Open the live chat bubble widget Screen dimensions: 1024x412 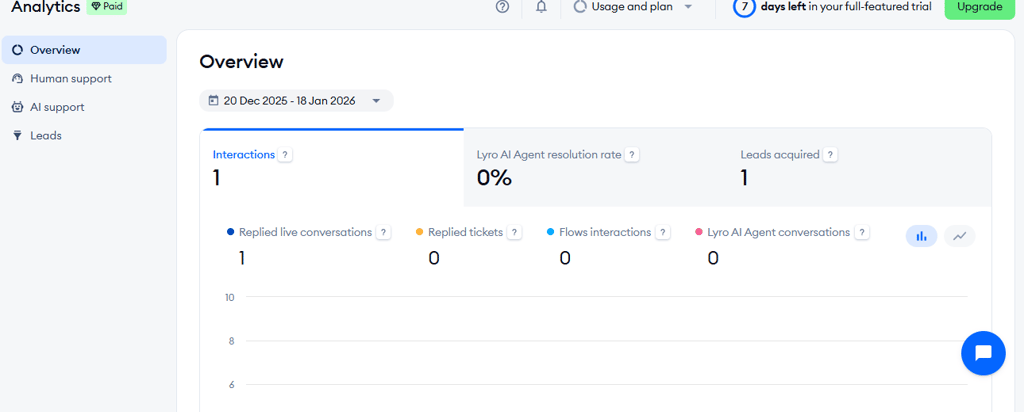982,353
